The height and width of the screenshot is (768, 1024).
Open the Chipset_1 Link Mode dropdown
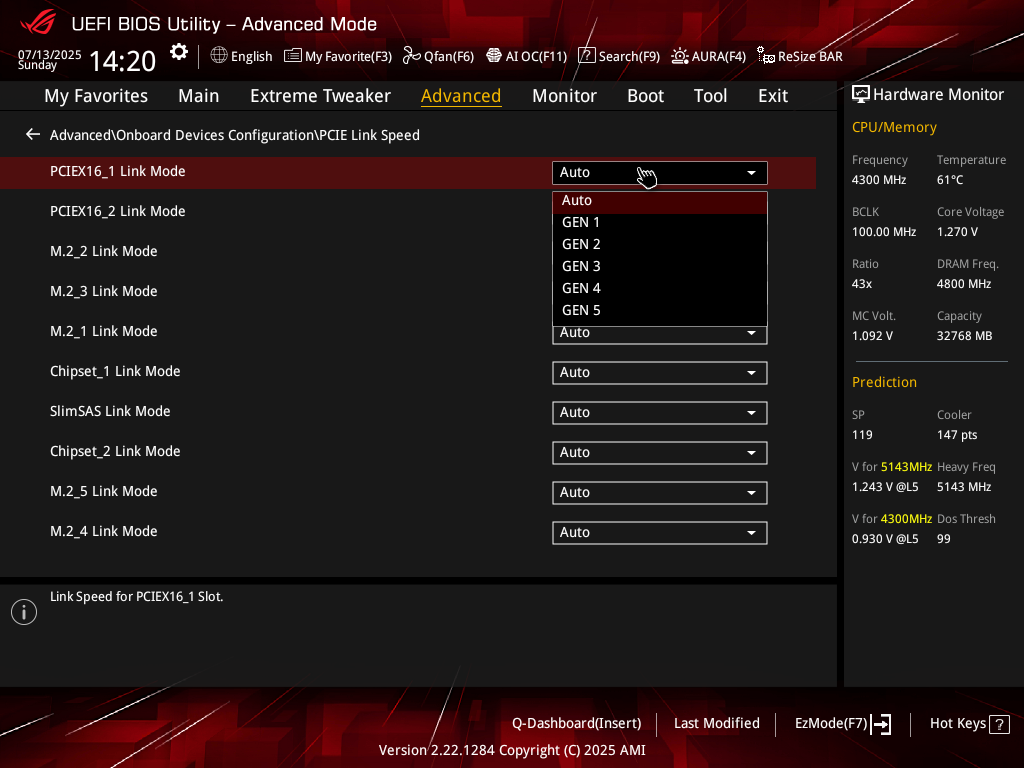[x=660, y=373]
